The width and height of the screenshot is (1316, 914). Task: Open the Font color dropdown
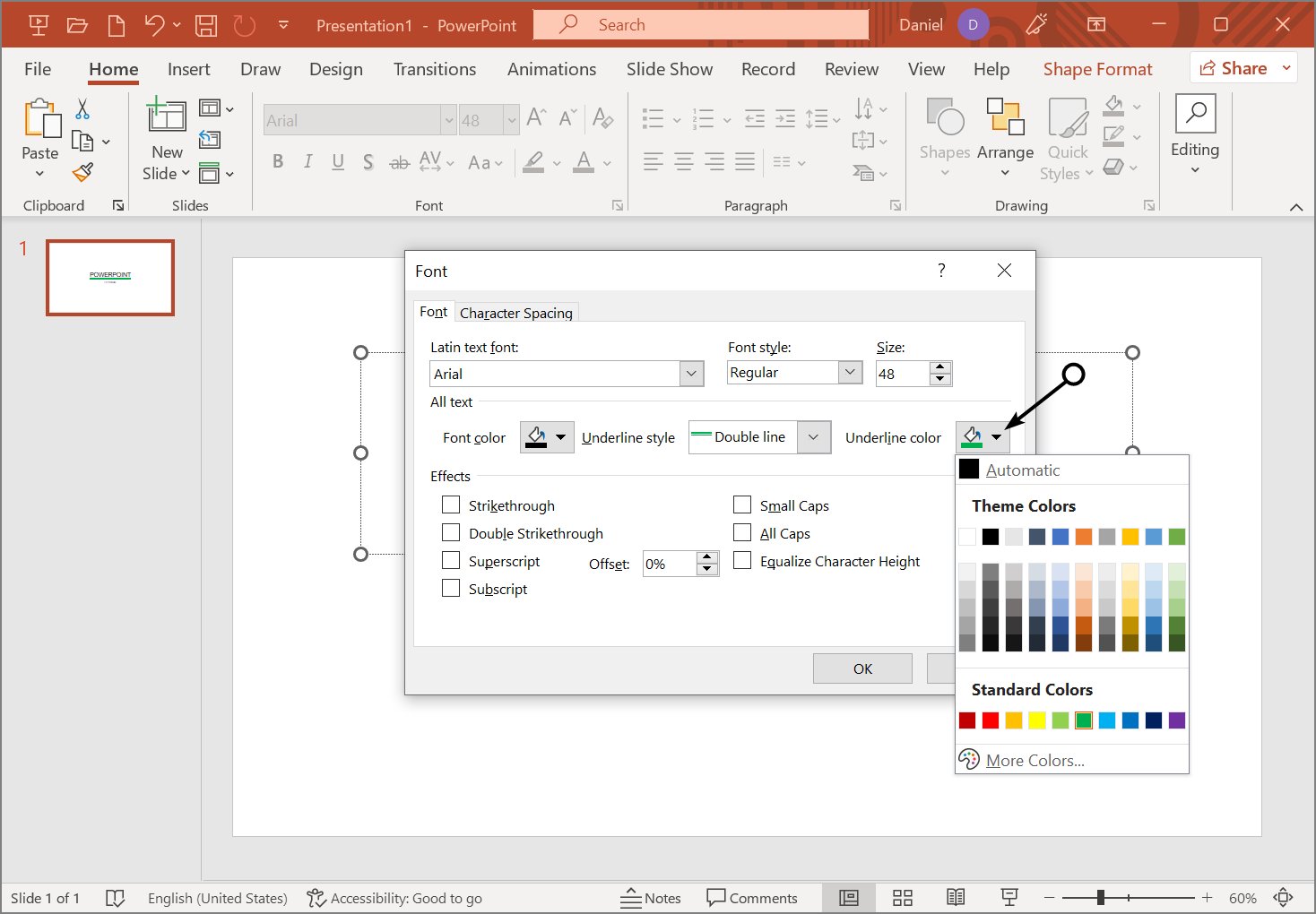[x=560, y=437]
